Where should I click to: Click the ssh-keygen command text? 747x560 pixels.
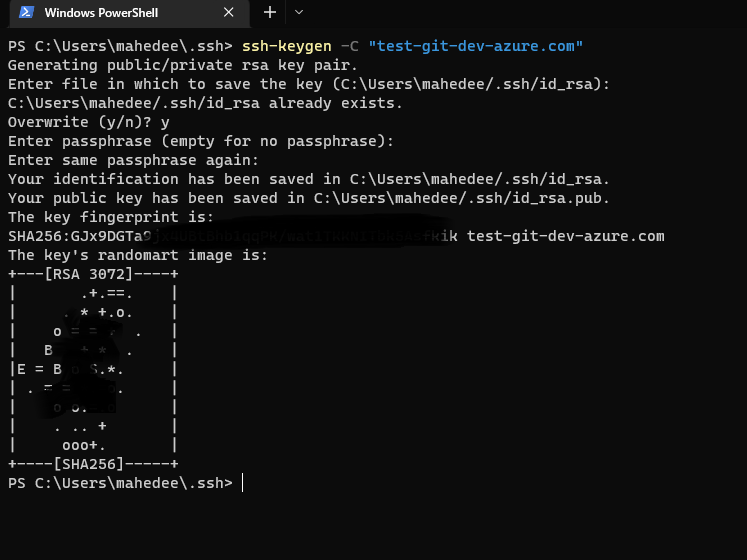pos(286,46)
